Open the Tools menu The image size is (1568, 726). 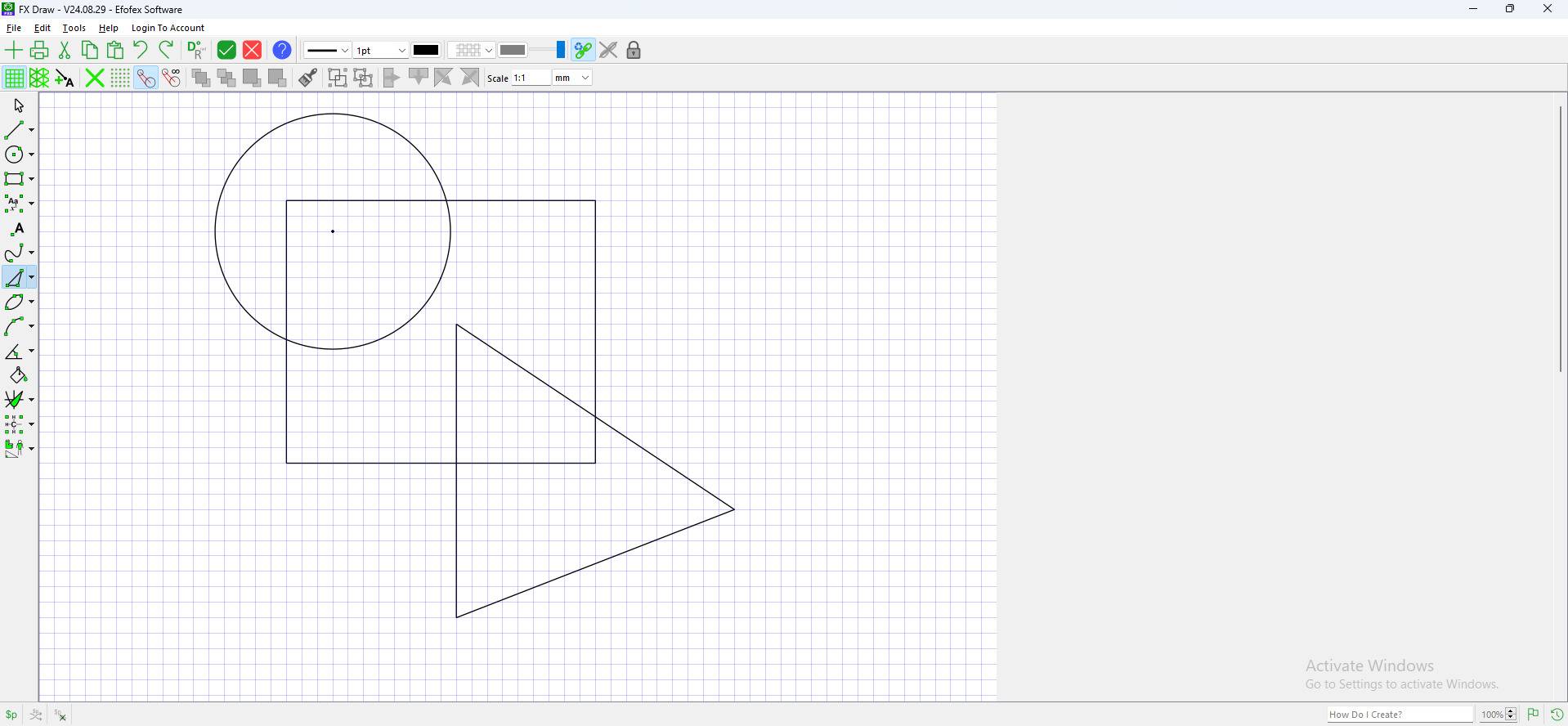point(74,28)
